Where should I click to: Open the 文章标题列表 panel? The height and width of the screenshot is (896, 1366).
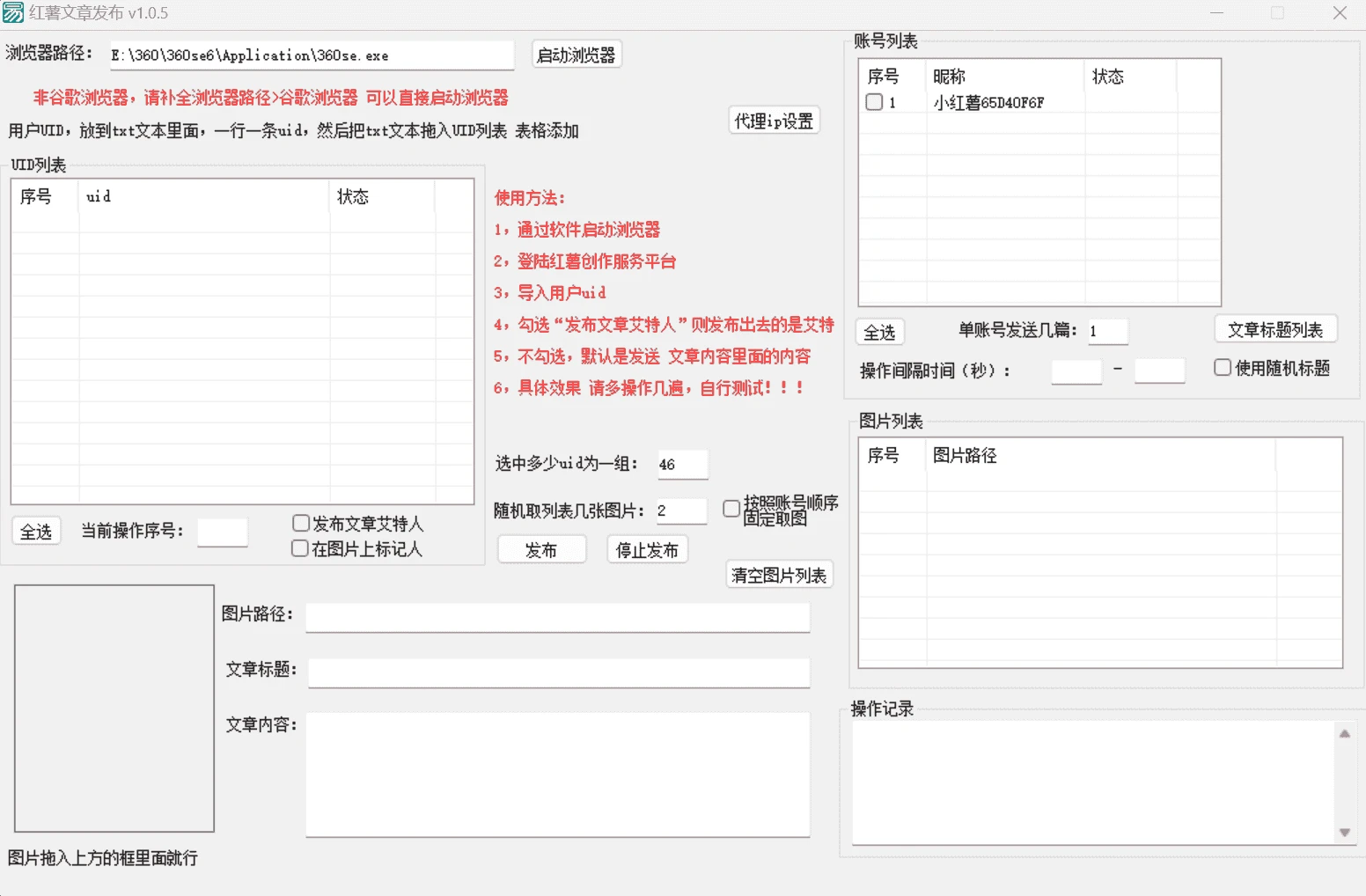point(1275,328)
